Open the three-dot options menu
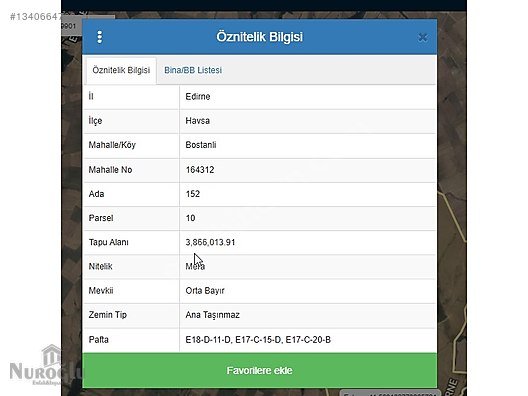 (99, 37)
